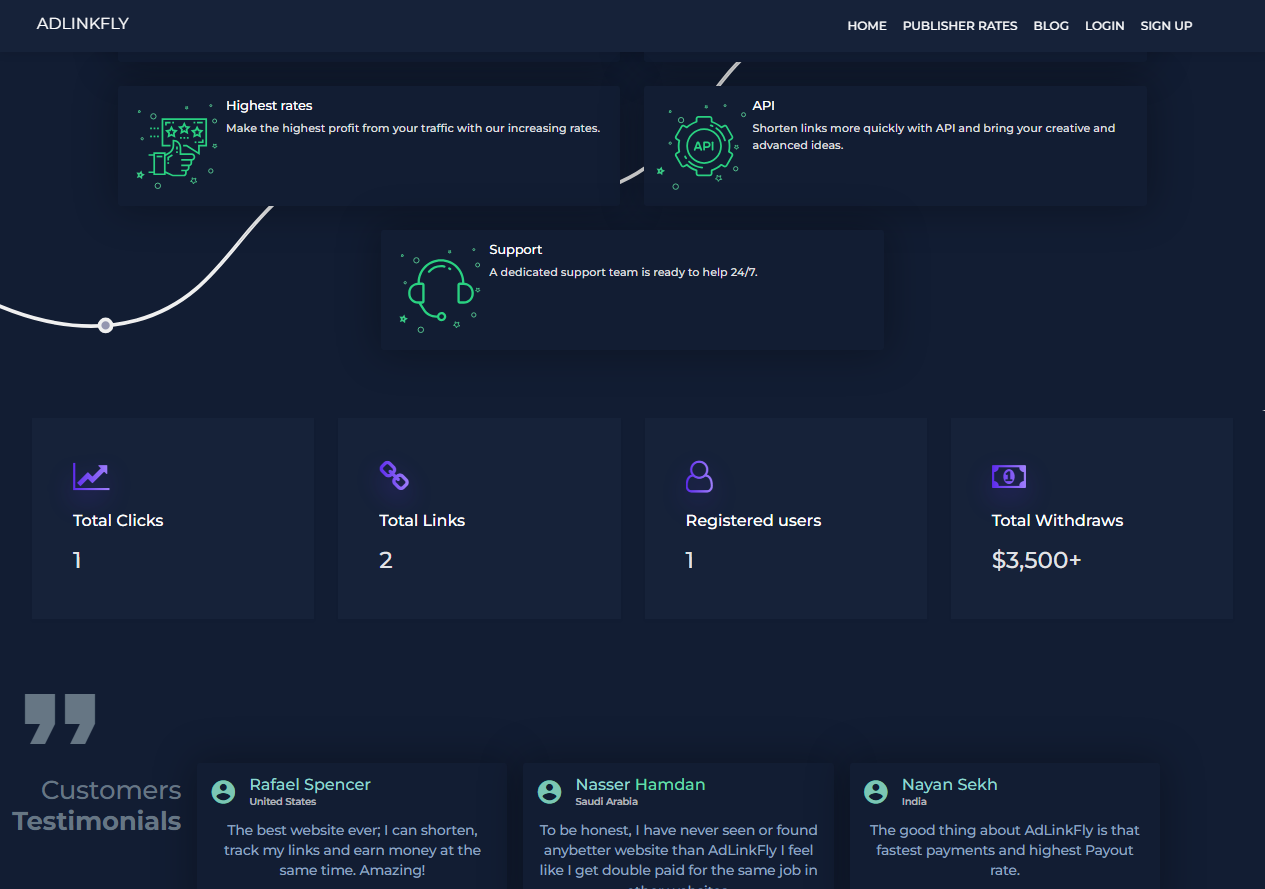Click the large quotation mark icon
This screenshot has height=889, width=1265.
click(60, 719)
